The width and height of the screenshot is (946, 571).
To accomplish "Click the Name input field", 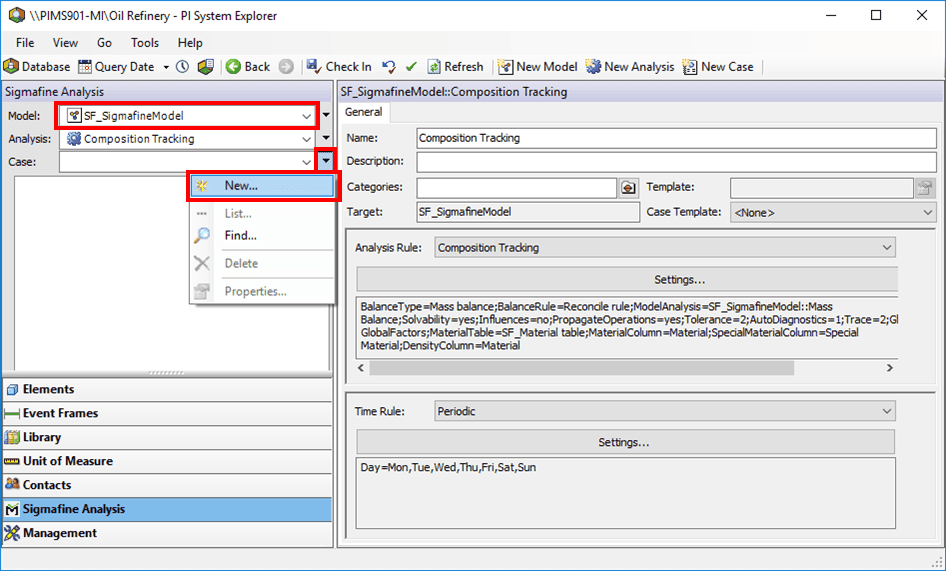I will [x=676, y=138].
